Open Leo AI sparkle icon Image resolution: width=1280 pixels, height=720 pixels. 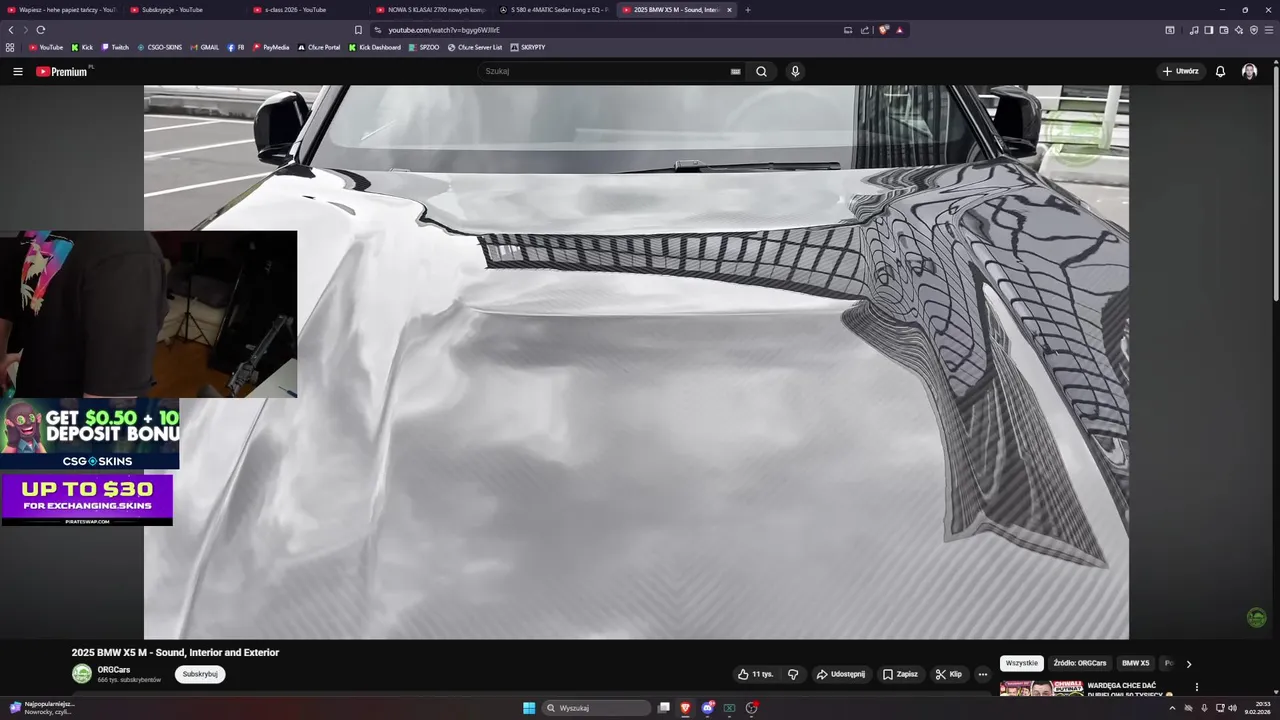click(x=1239, y=30)
